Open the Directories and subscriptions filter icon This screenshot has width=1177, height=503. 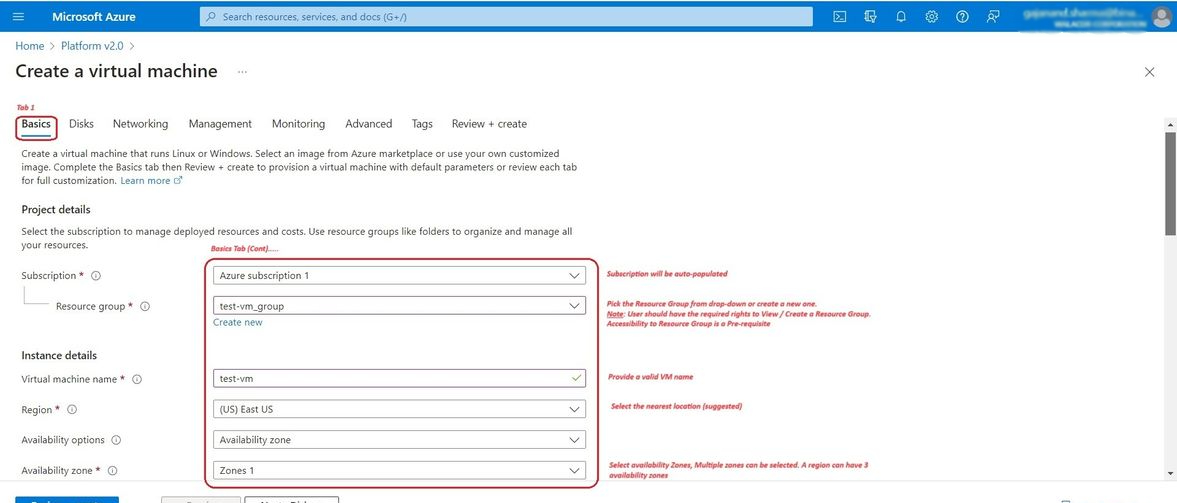[871, 17]
